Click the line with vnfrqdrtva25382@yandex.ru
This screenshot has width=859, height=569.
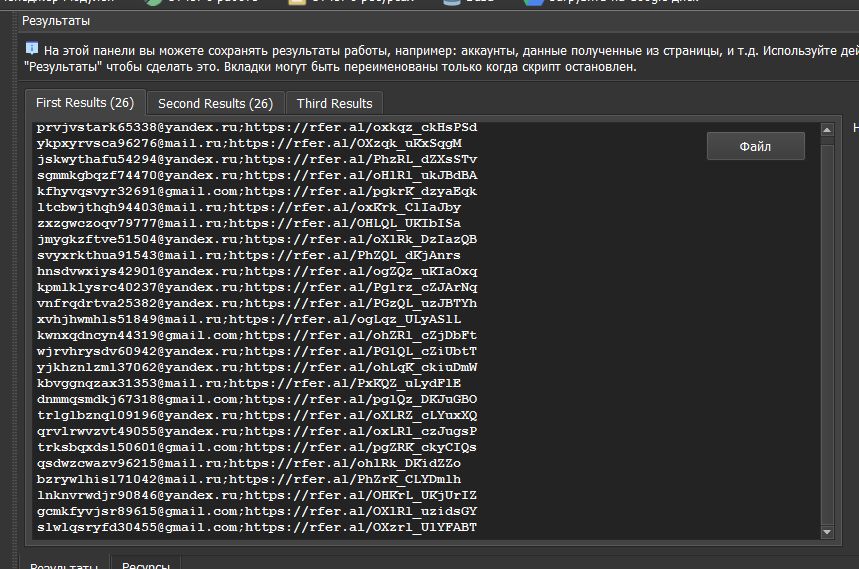(257, 303)
